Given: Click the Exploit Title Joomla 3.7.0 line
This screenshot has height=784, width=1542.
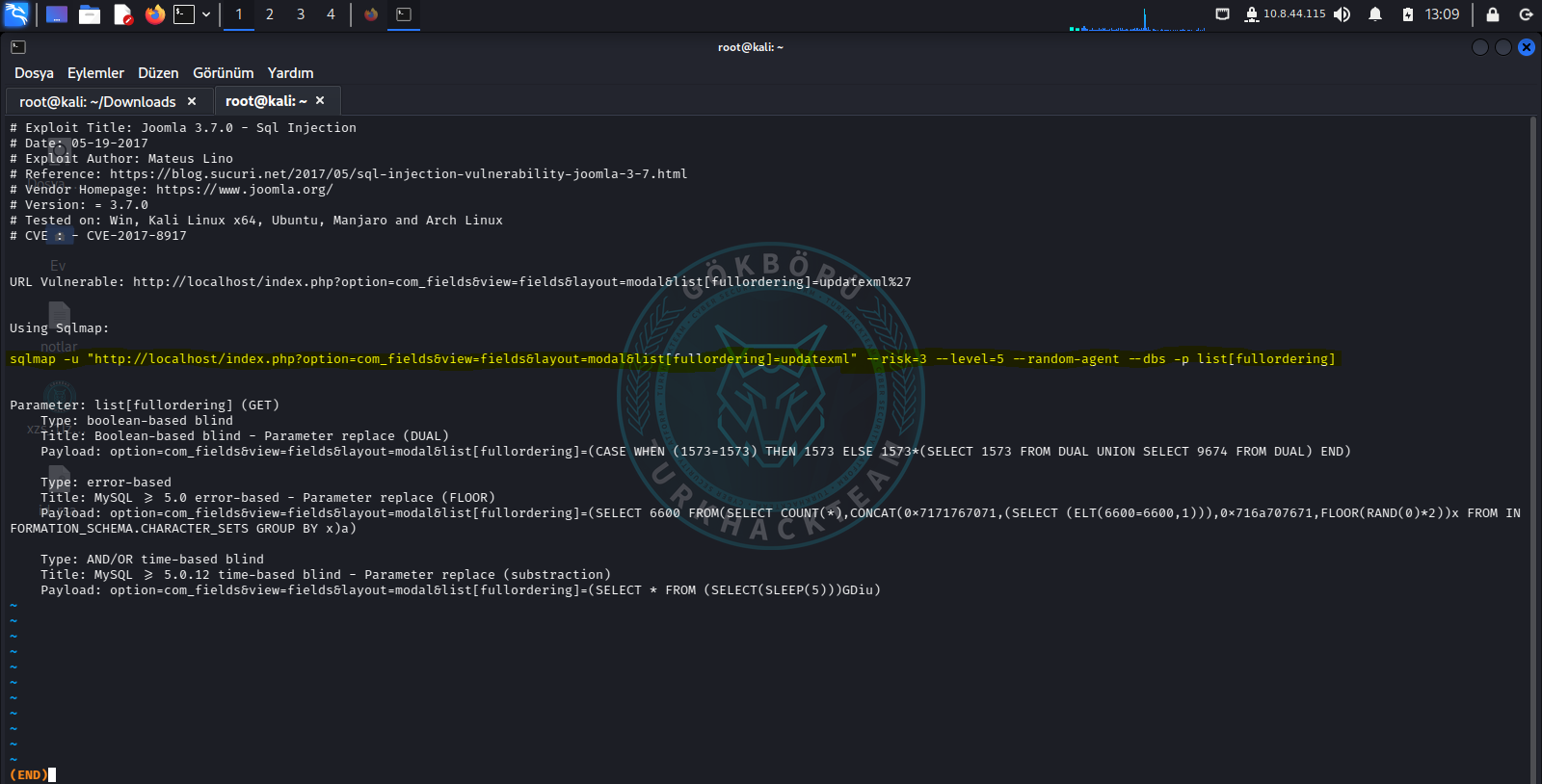Looking at the screenshot, I should [183, 128].
